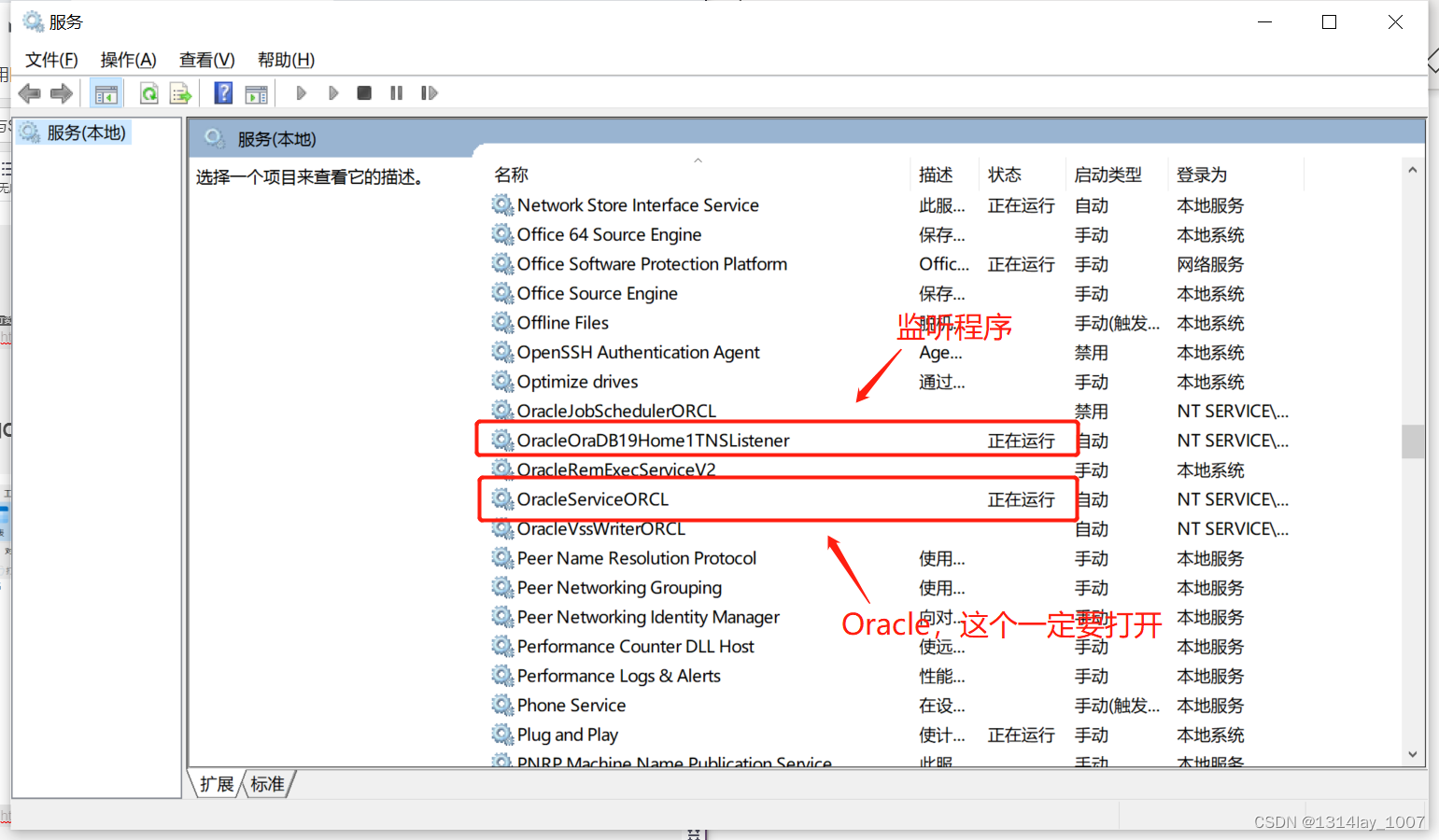Sort by the 状态 column header
The height and width of the screenshot is (840, 1439).
pyautogui.click(x=1005, y=175)
